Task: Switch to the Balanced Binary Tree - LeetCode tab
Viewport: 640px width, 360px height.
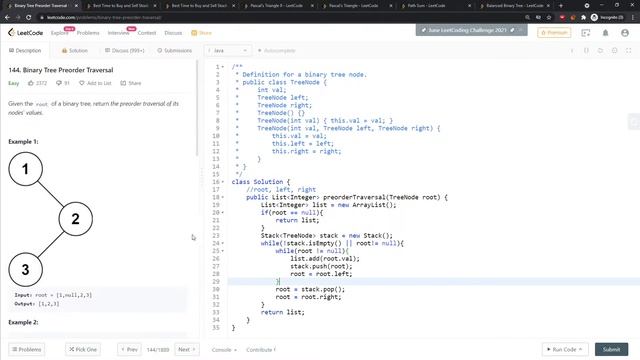Action: point(515,6)
